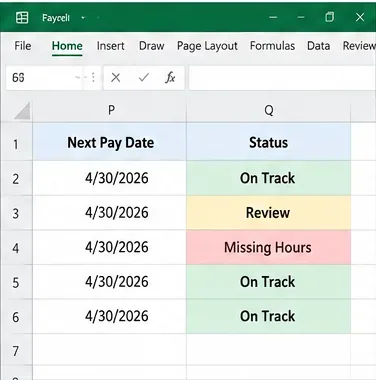376x380 pixels.
Task: Click the restore window icon
Action: tap(329, 17)
